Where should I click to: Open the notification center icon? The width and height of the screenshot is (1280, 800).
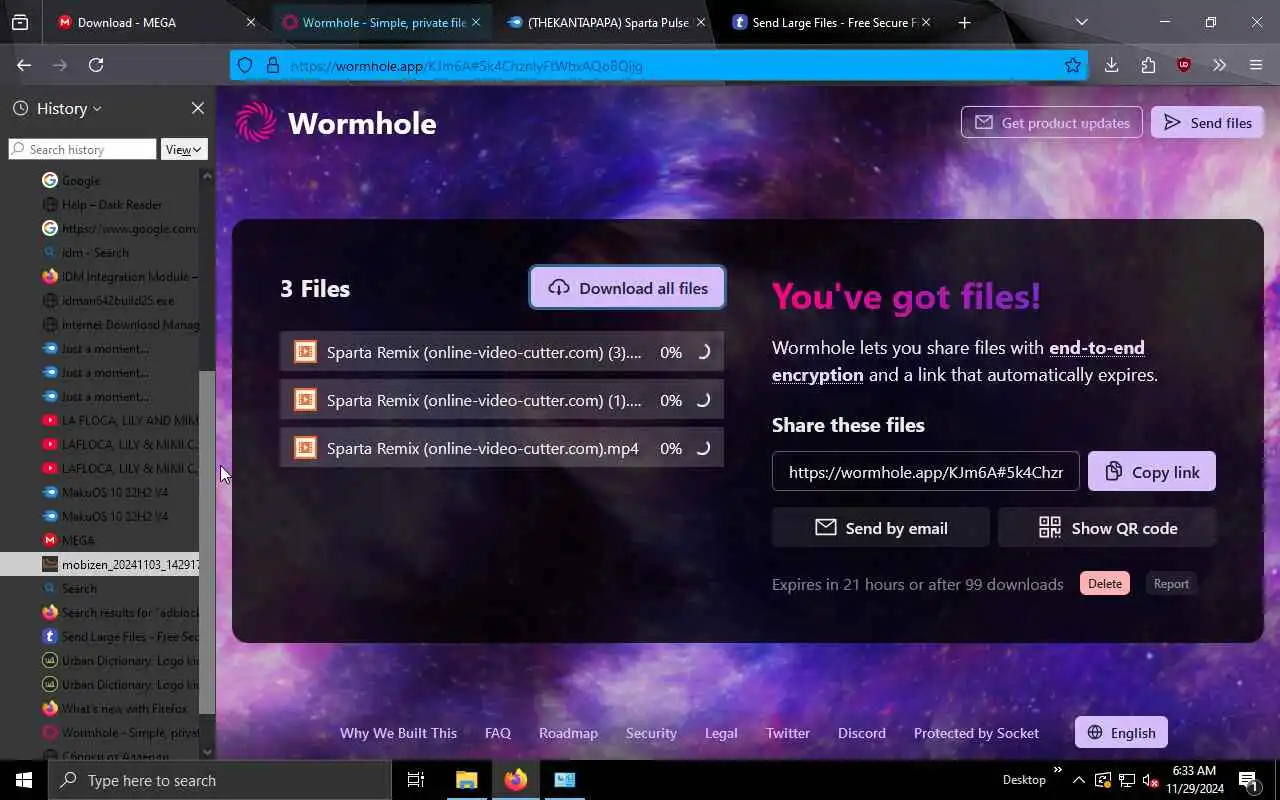click(1248, 780)
